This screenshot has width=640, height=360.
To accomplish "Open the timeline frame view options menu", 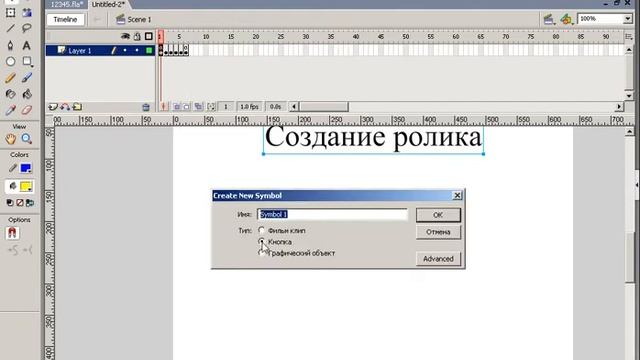I will (629, 37).
